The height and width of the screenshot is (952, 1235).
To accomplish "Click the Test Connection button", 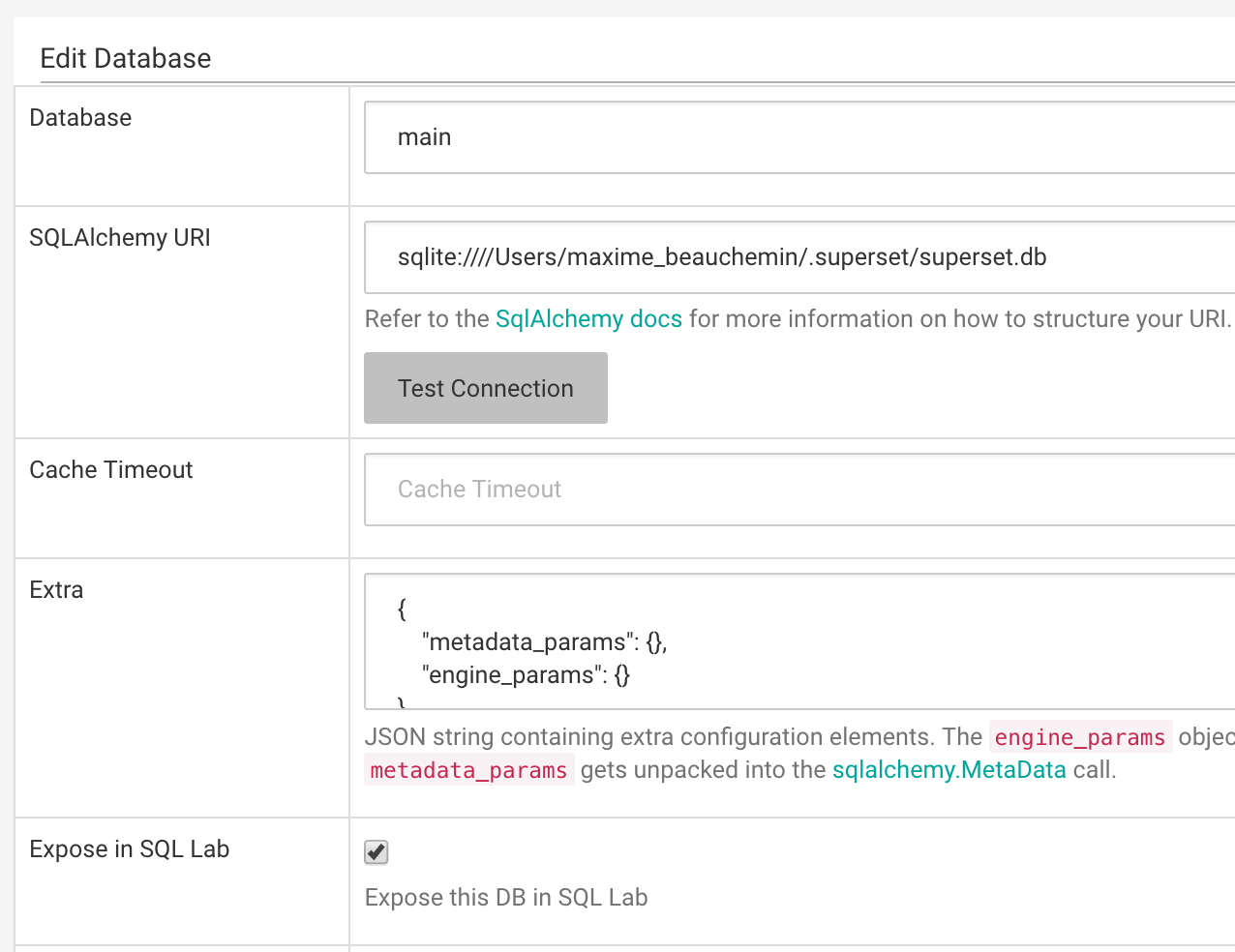I will pos(486,388).
